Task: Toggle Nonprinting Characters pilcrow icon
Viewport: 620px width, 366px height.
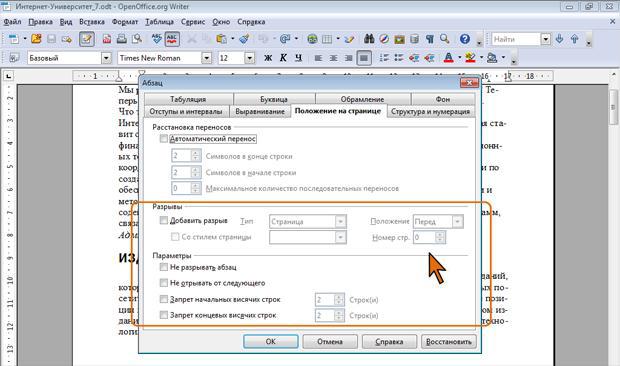Action: pyautogui.click(x=430, y=39)
